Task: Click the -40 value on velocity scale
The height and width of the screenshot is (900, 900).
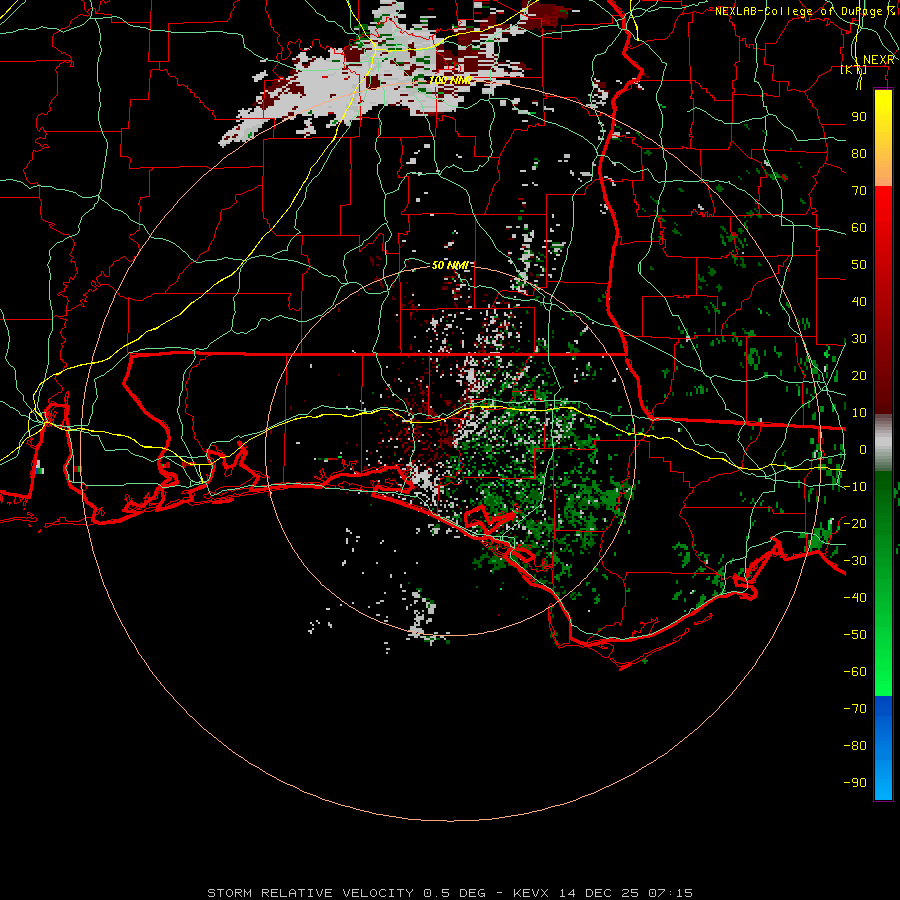Action: click(855, 598)
